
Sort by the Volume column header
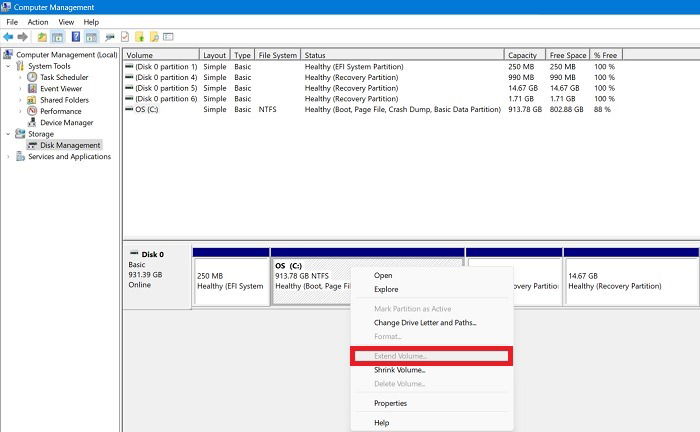click(161, 55)
